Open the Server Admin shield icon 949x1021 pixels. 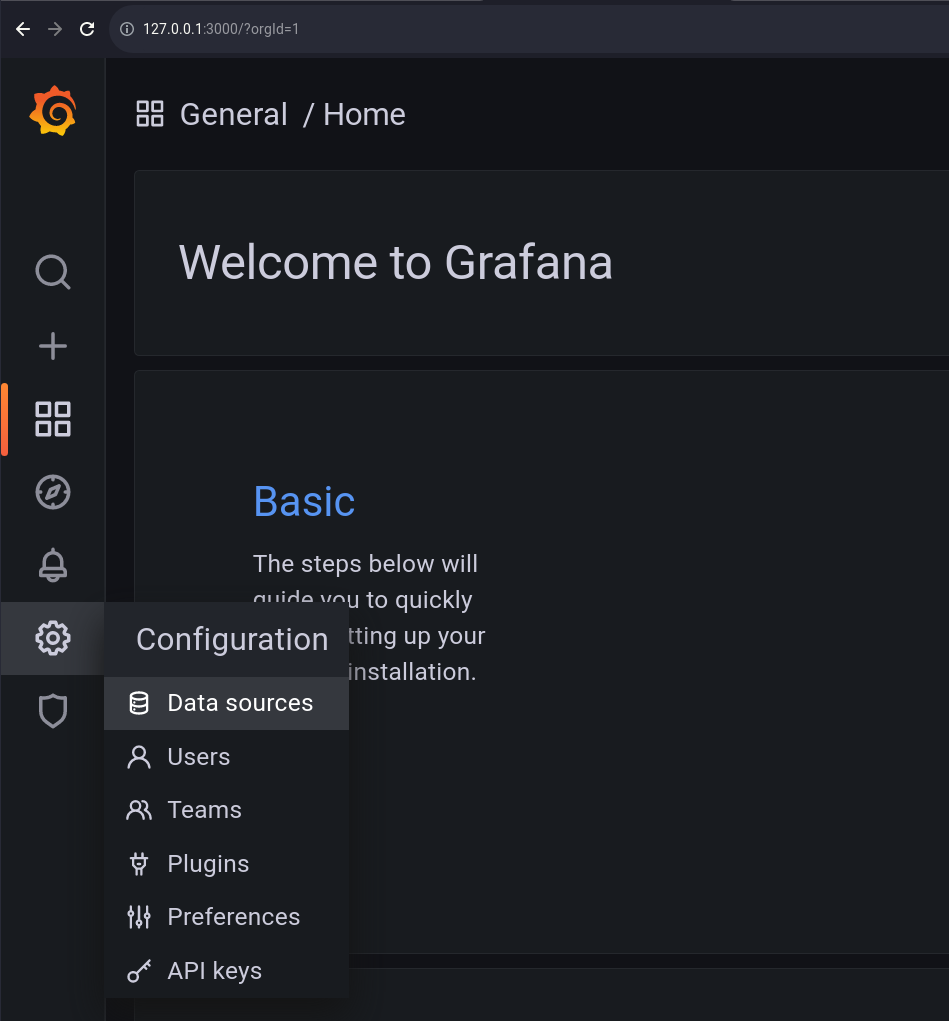[x=52, y=711]
